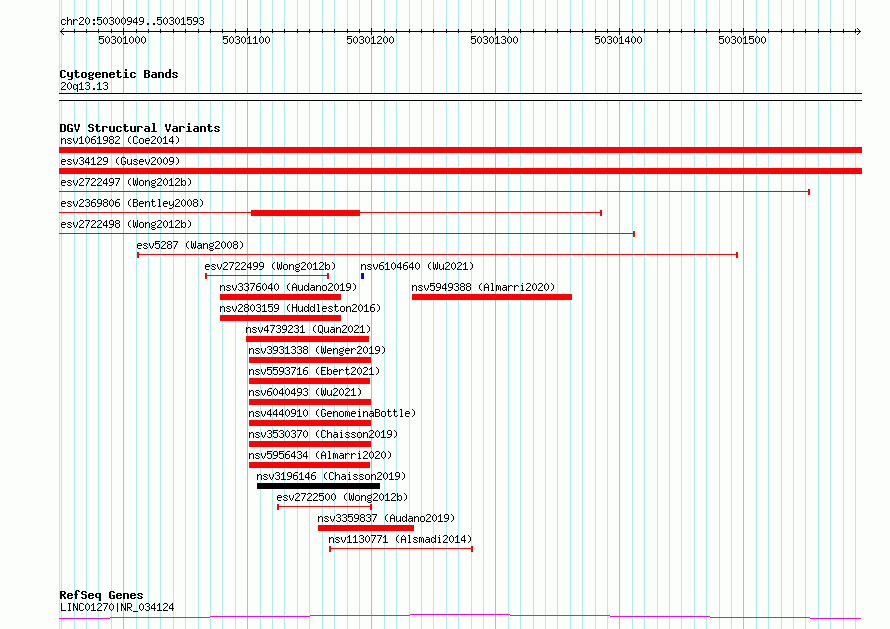This screenshot has width=890, height=629.
Task: Click the thin red line under nsv1130771
Action: (401, 549)
